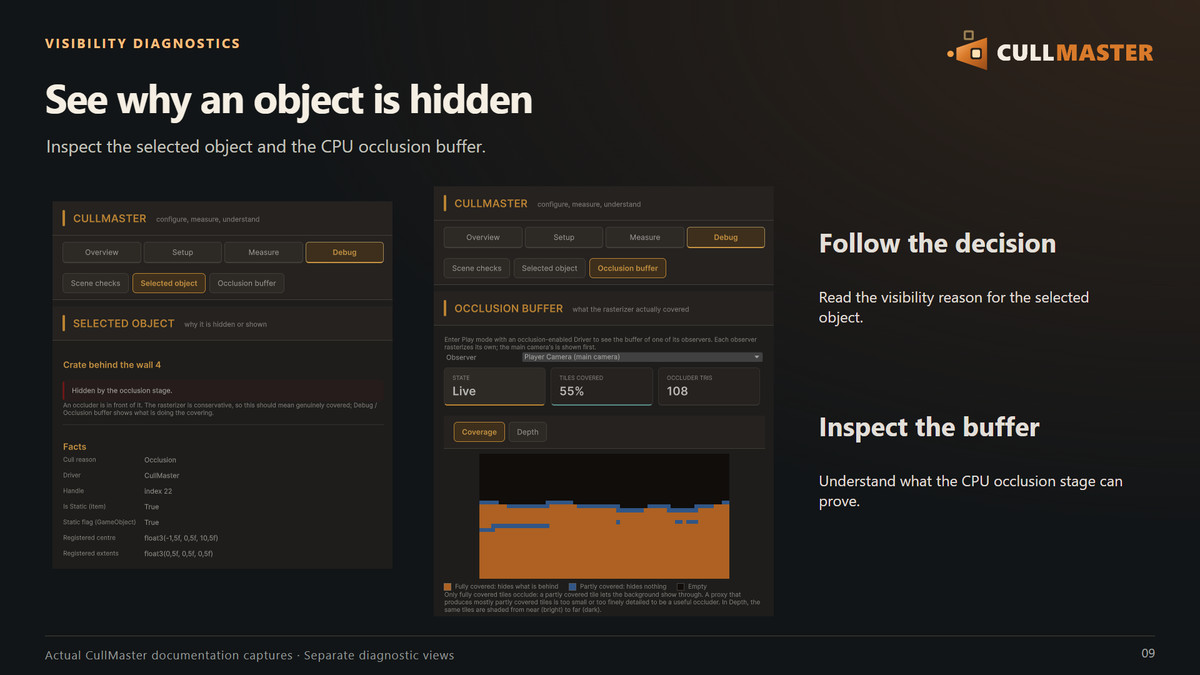Click the State Live card

pyautogui.click(x=494, y=386)
